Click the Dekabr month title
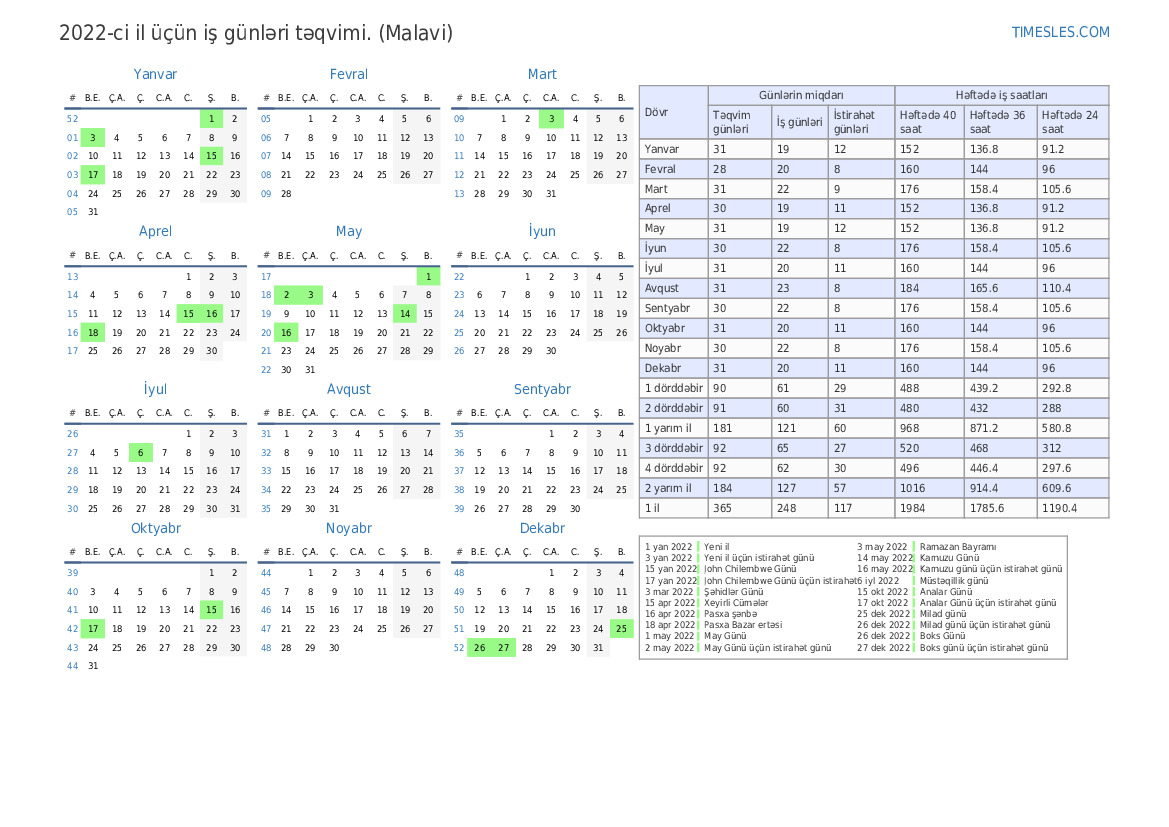 [x=542, y=528]
